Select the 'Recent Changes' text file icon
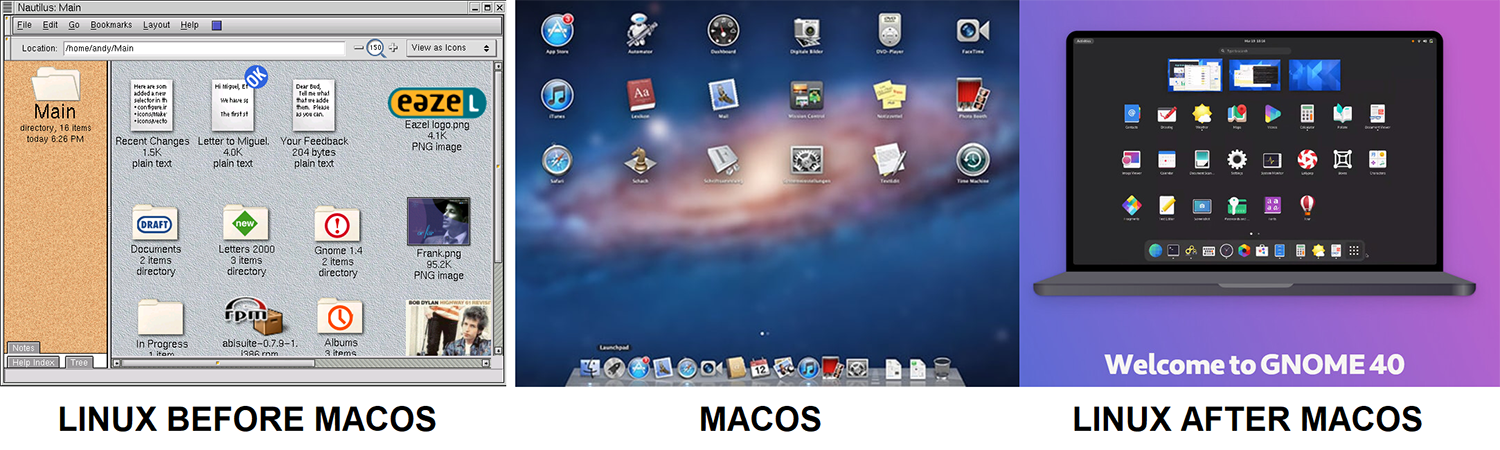 click(151, 105)
